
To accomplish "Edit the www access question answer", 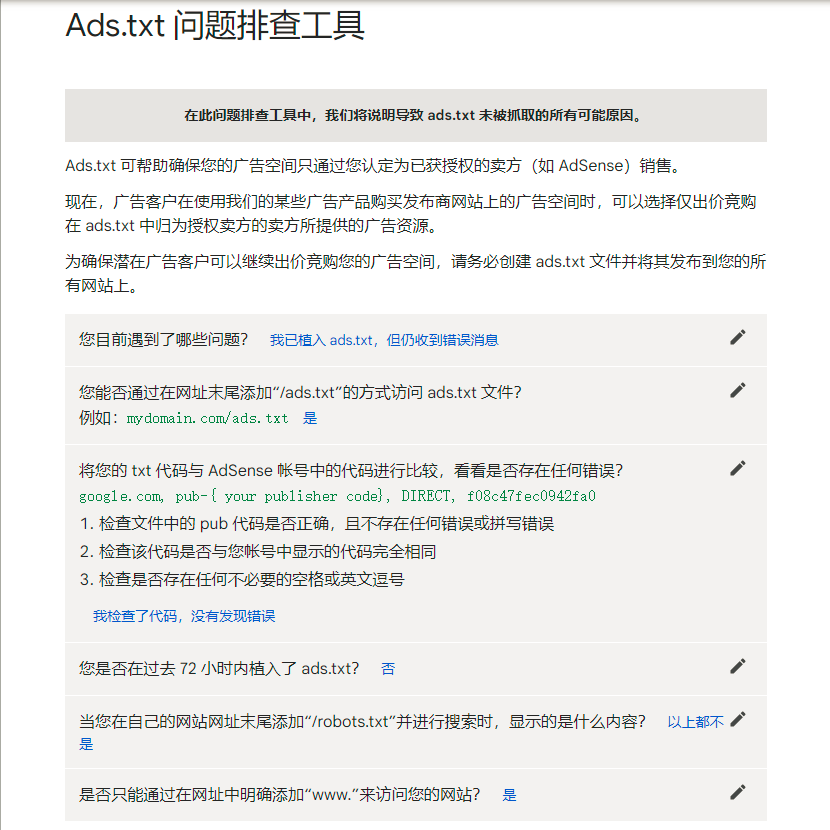I will point(737,791).
